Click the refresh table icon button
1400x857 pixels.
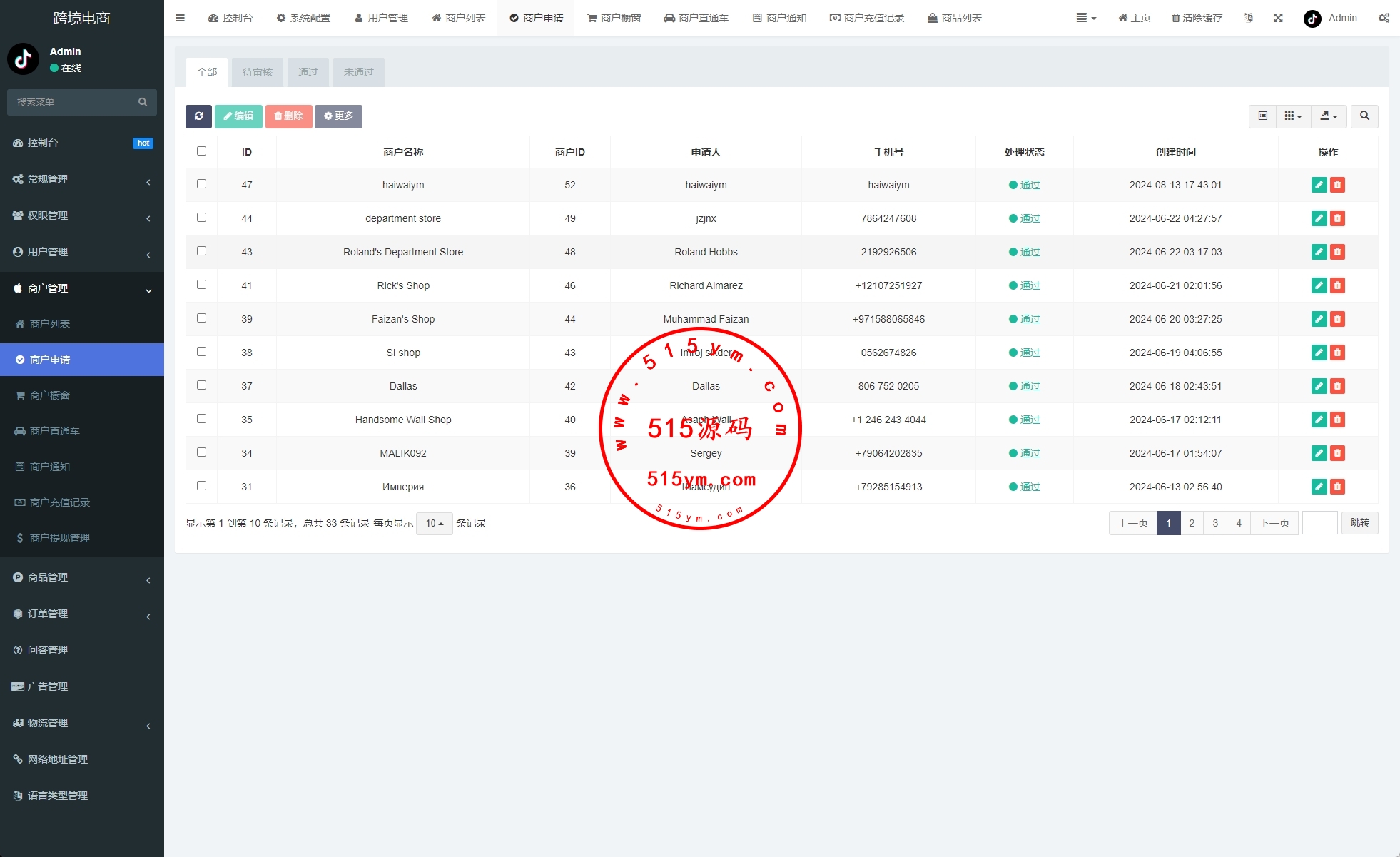pyautogui.click(x=198, y=116)
